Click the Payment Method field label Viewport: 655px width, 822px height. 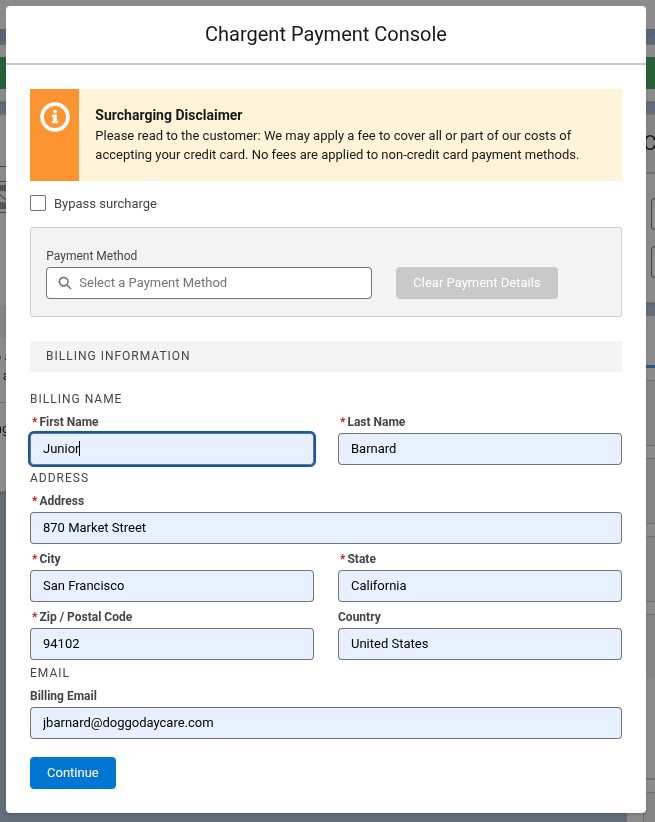92,256
